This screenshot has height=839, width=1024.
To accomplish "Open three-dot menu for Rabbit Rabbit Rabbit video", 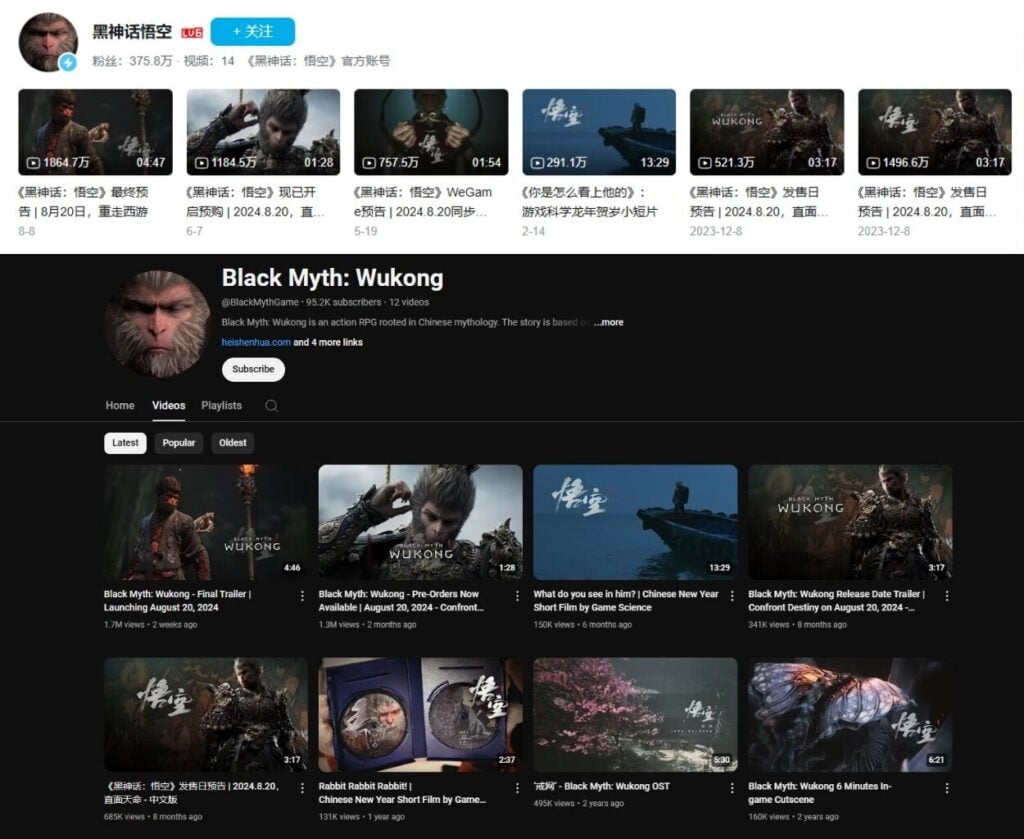I will pos(518,788).
